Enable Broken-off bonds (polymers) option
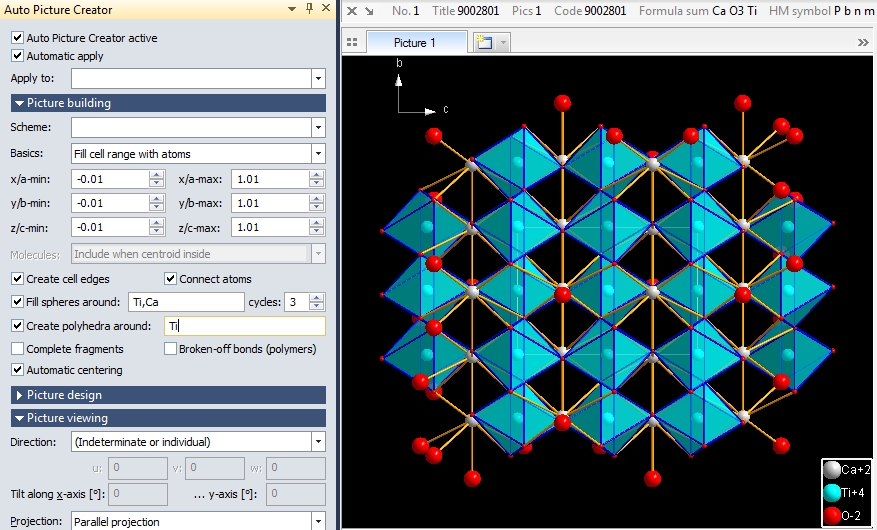The height and width of the screenshot is (530, 877). pos(171,349)
